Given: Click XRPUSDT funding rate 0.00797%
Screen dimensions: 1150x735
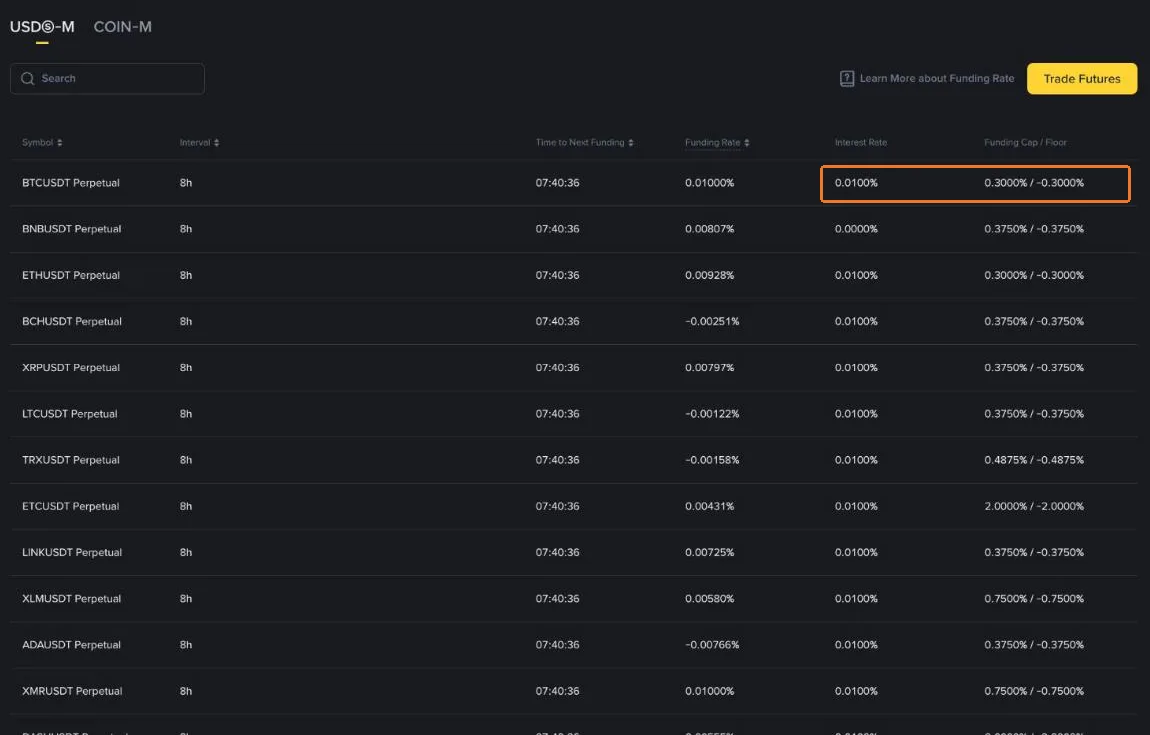Looking at the screenshot, I should click(x=709, y=368).
